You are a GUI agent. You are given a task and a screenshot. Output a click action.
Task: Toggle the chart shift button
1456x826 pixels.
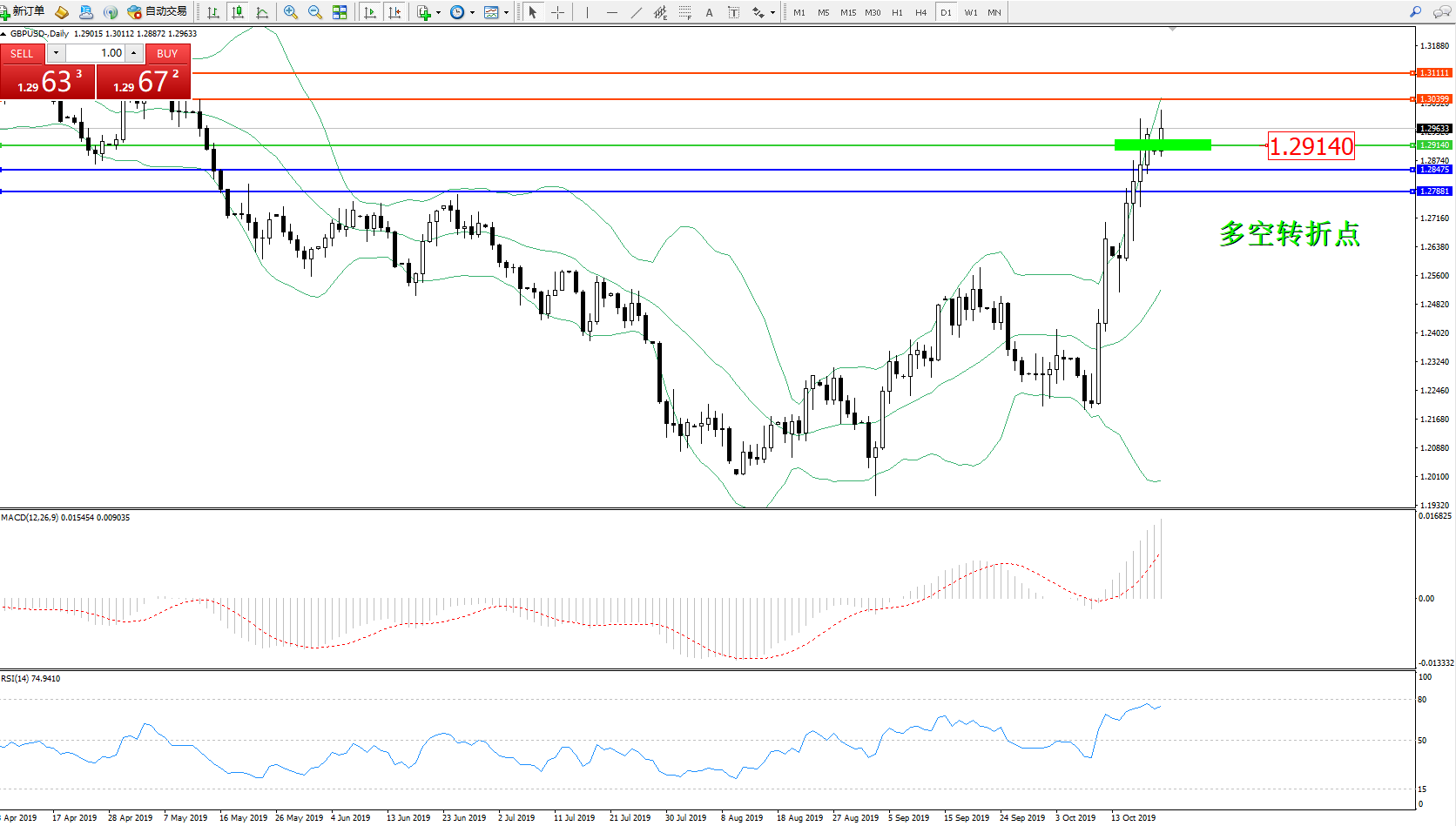click(394, 12)
